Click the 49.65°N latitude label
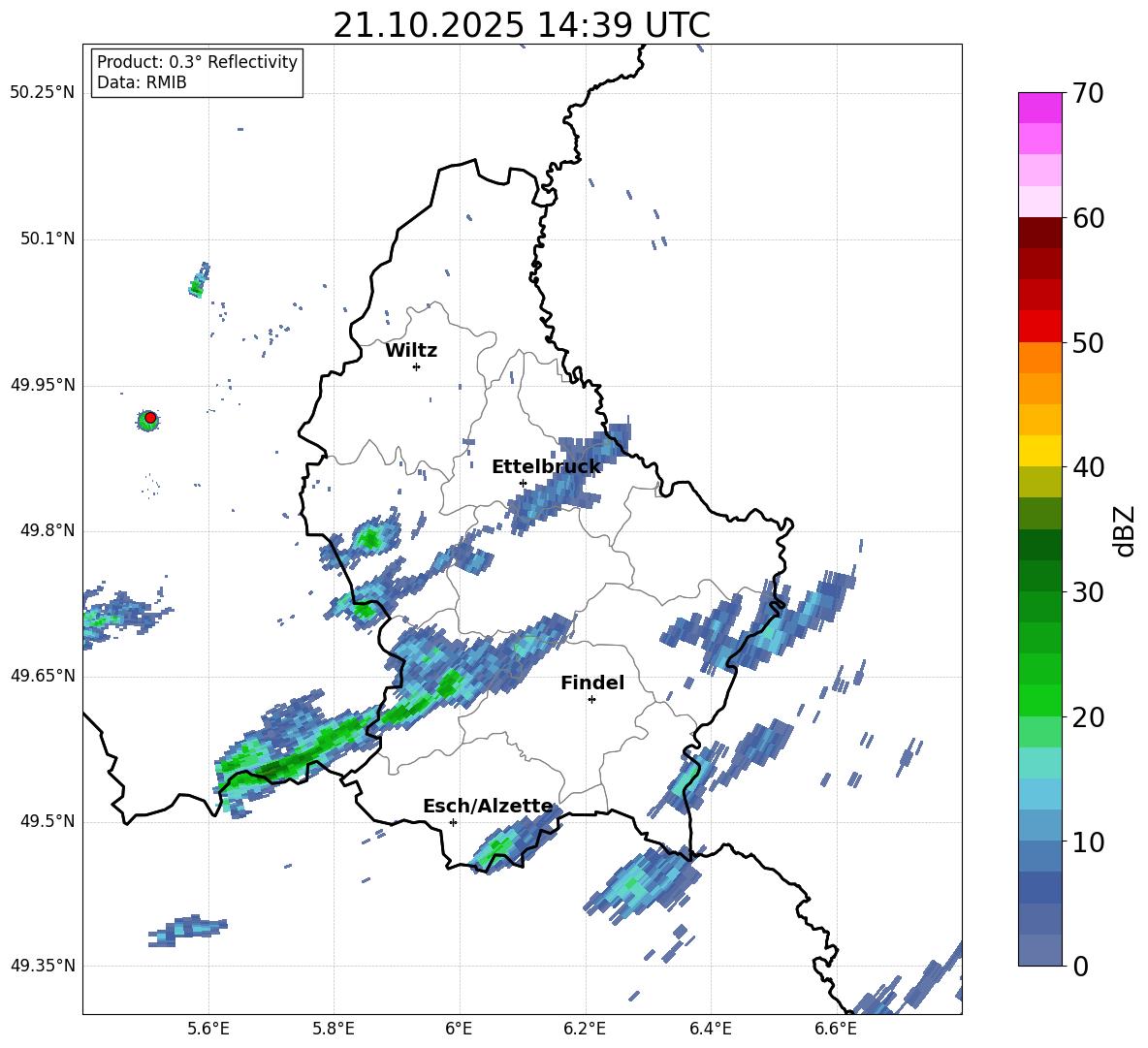This screenshot has width=1148, height=1048. point(43,676)
